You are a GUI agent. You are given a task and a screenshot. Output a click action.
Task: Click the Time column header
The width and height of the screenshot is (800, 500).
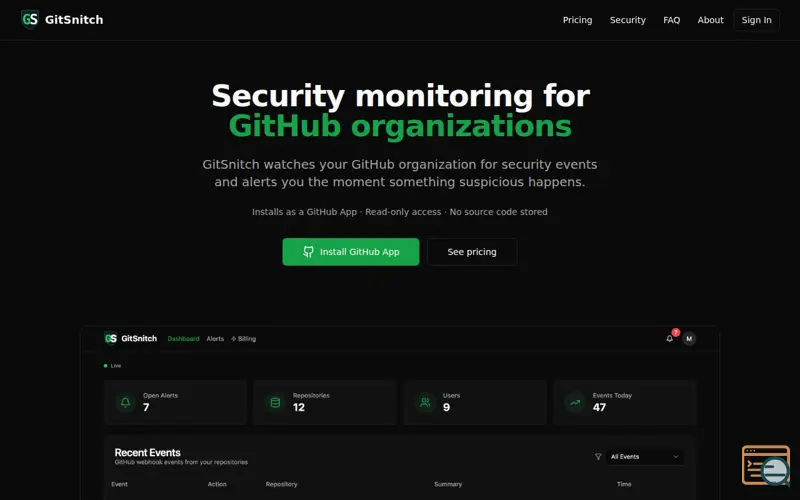point(624,484)
